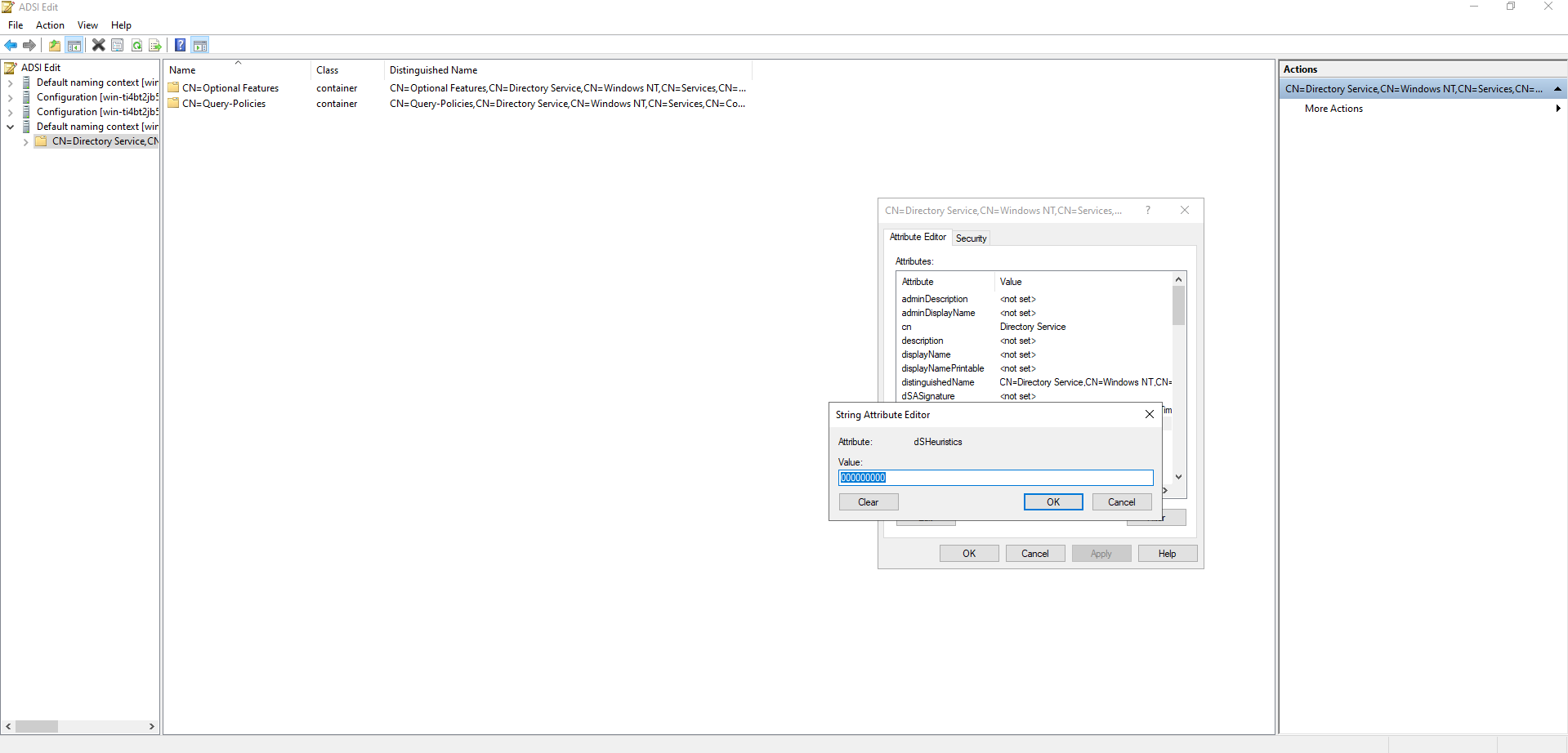Collapse the Default naming context node
This screenshot has height=753, width=1568.
click(x=11, y=127)
